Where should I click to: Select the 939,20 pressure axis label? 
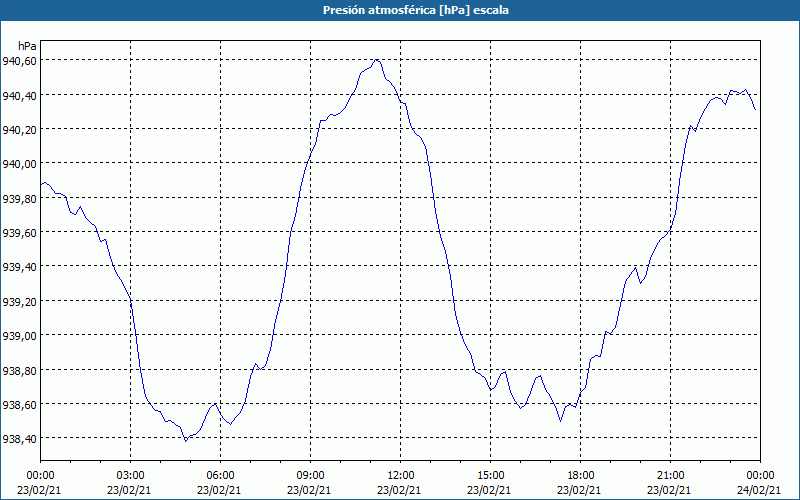19,302
